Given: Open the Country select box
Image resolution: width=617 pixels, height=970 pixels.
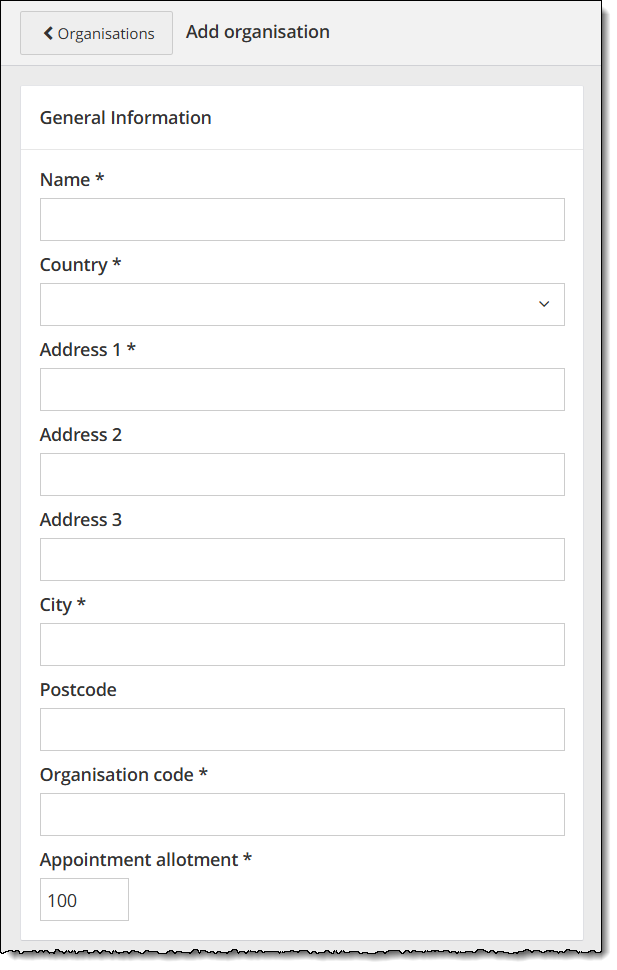Looking at the screenshot, I should pyautogui.click(x=290, y=304).
